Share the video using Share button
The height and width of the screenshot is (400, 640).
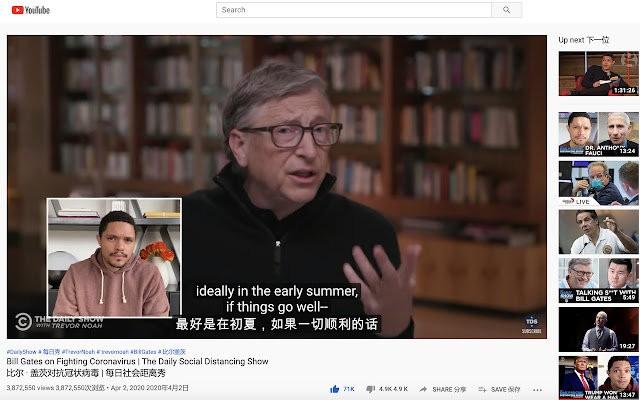tap(432, 388)
